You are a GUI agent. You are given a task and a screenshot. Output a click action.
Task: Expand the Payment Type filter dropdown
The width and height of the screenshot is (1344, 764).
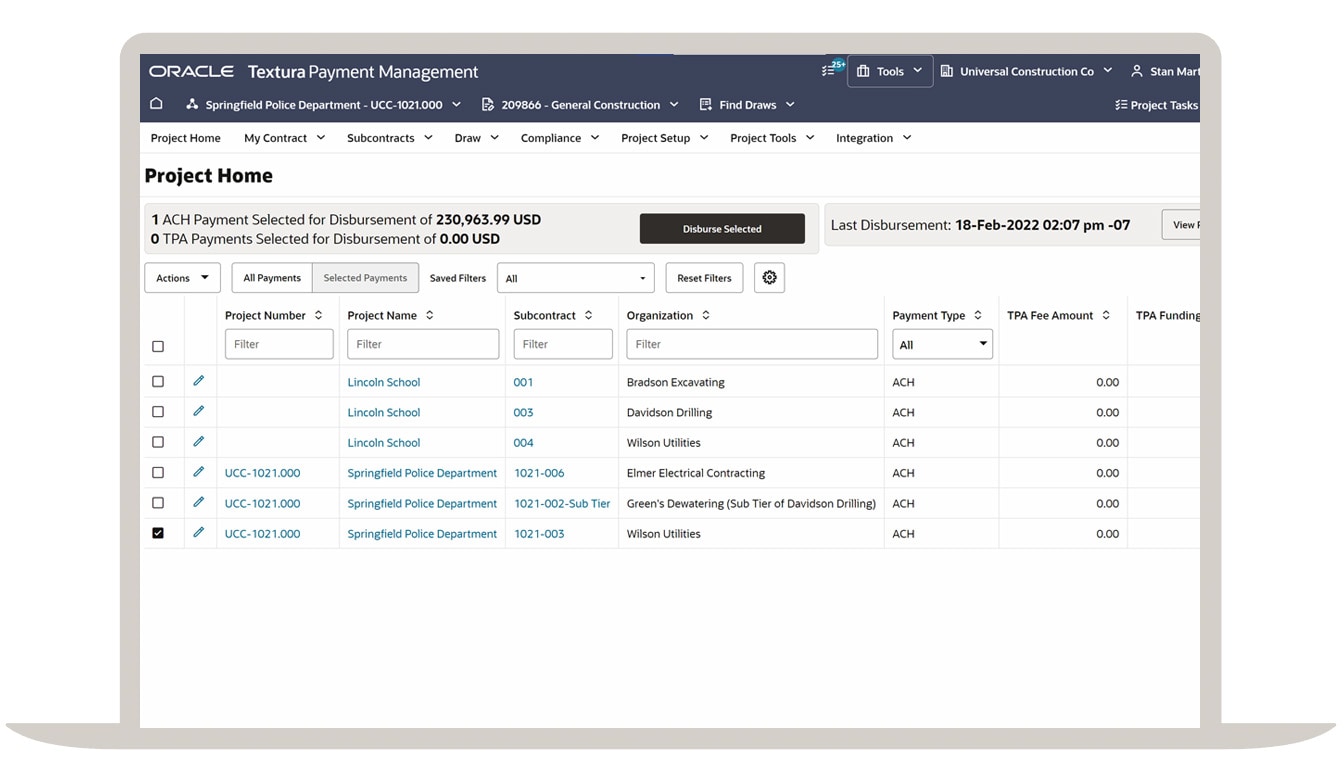click(941, 343)
